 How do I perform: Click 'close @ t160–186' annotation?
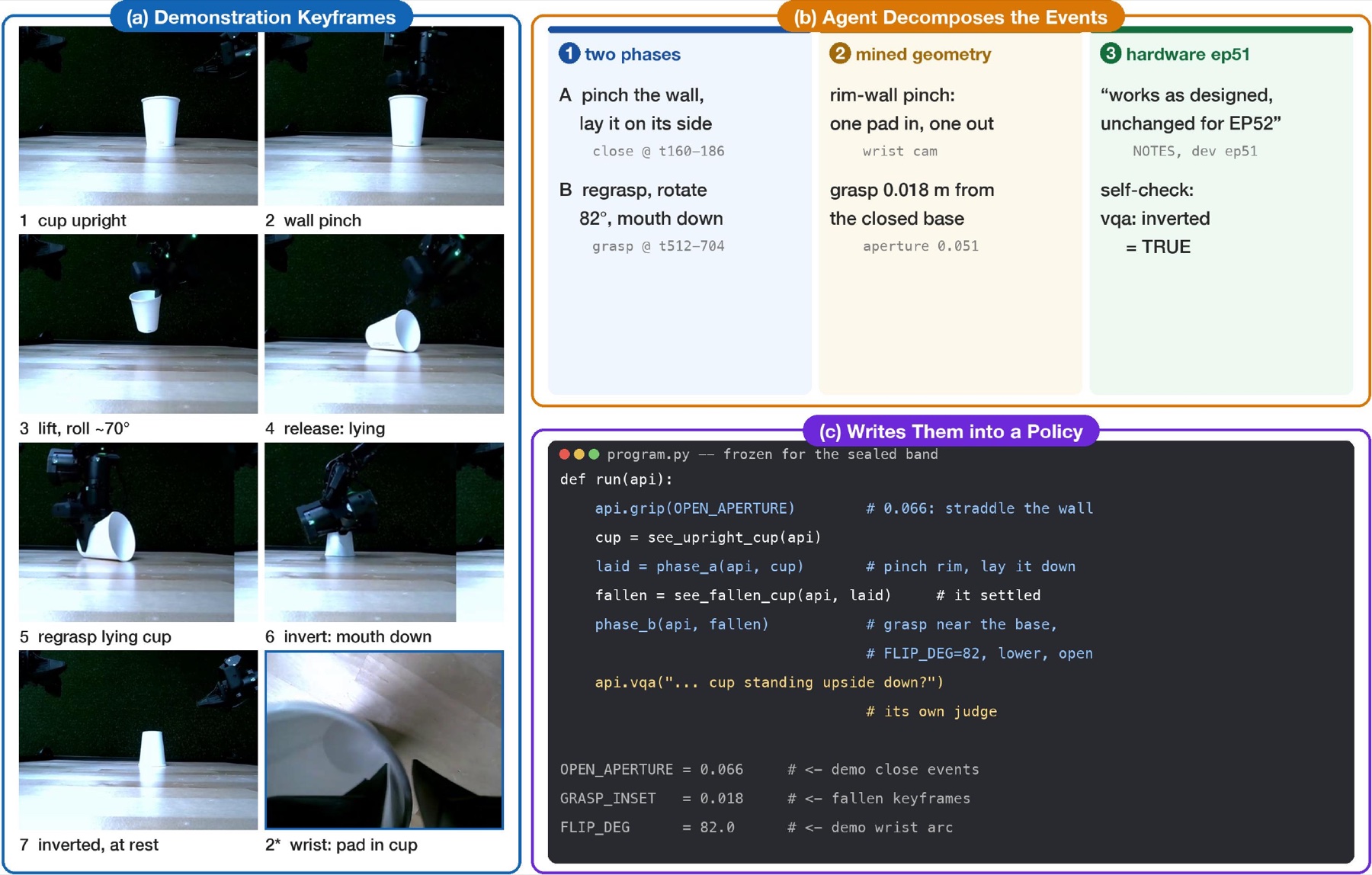click(659, 151)
